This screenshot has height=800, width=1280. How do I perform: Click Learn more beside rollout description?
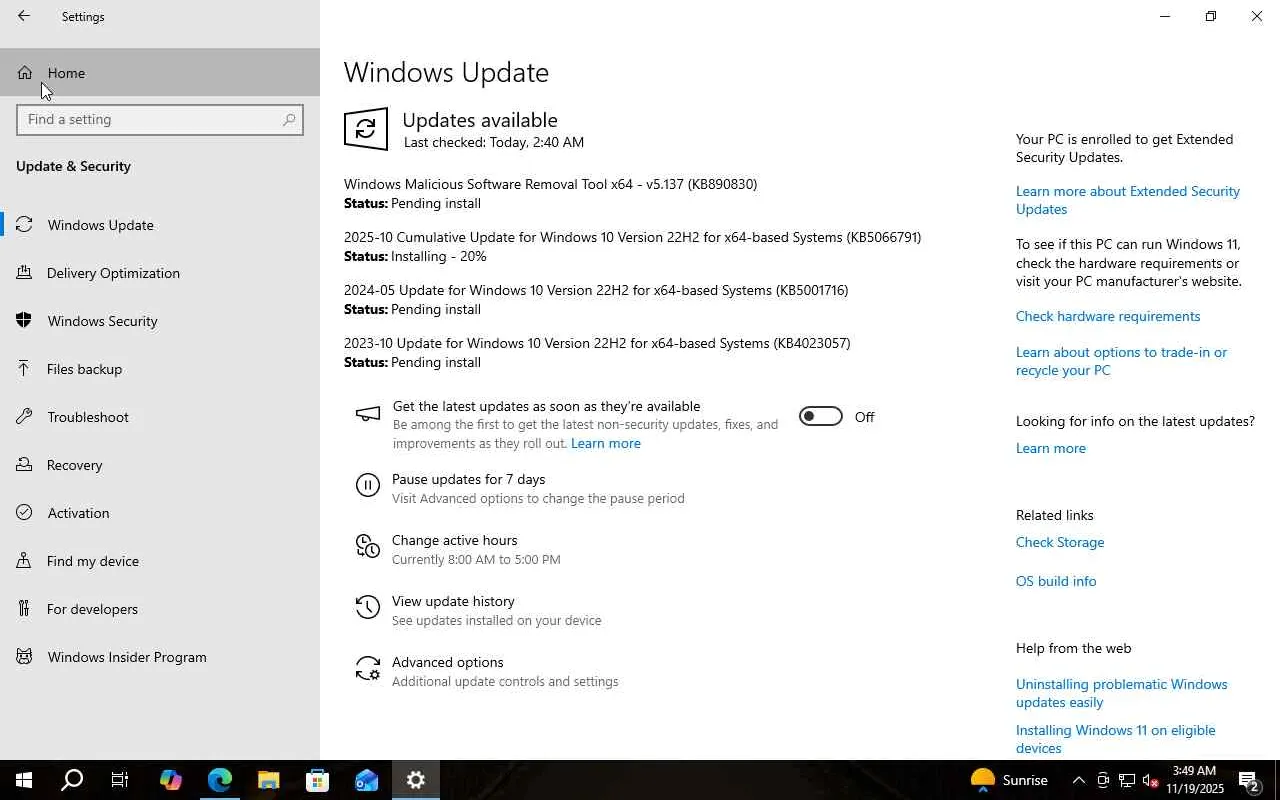606,443
